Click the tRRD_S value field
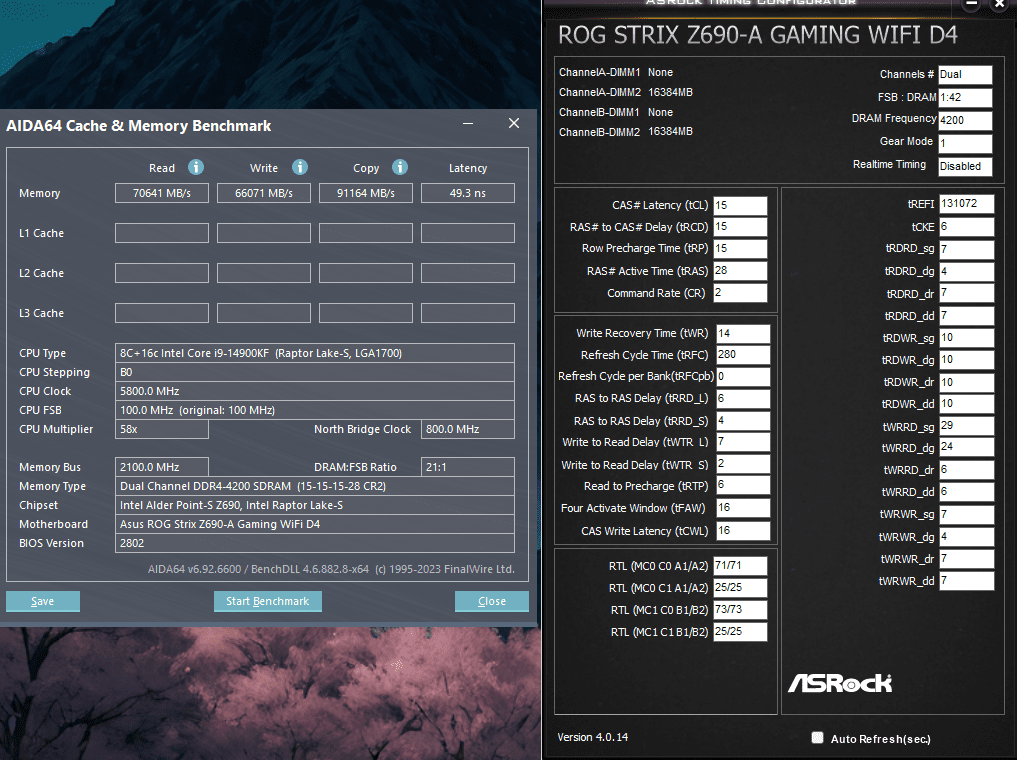This screenshot has height=760, width=1017. pos(743,421)
